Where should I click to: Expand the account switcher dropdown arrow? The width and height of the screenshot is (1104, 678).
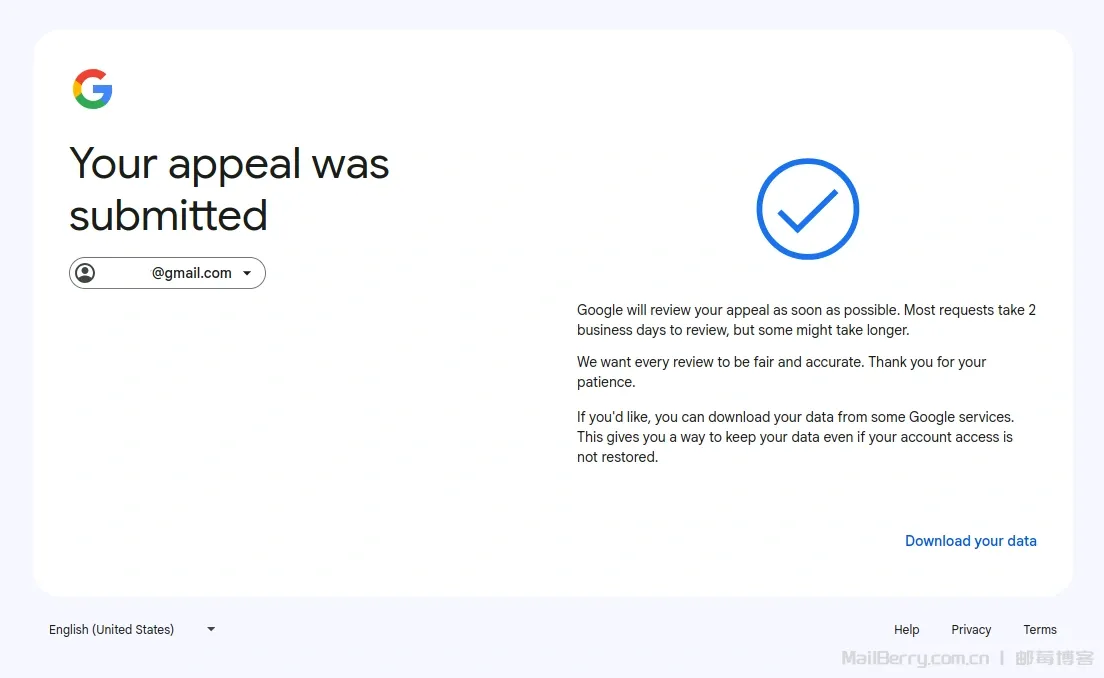[x=247, y=273]
